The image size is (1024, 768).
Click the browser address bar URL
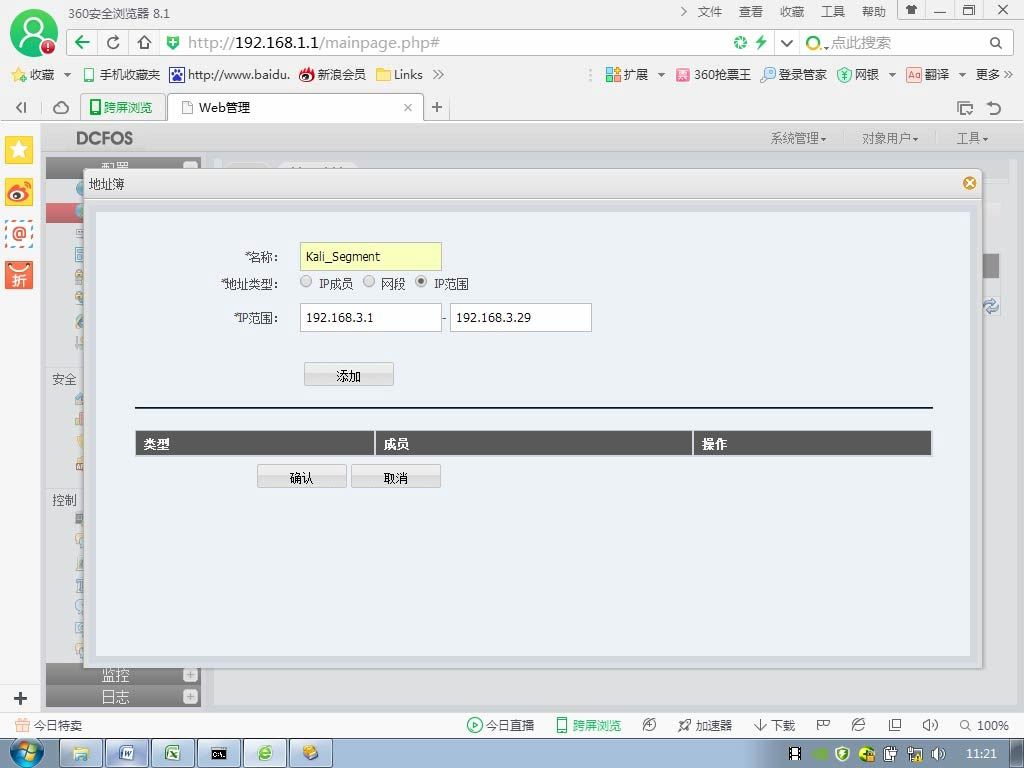click(313, 43)
